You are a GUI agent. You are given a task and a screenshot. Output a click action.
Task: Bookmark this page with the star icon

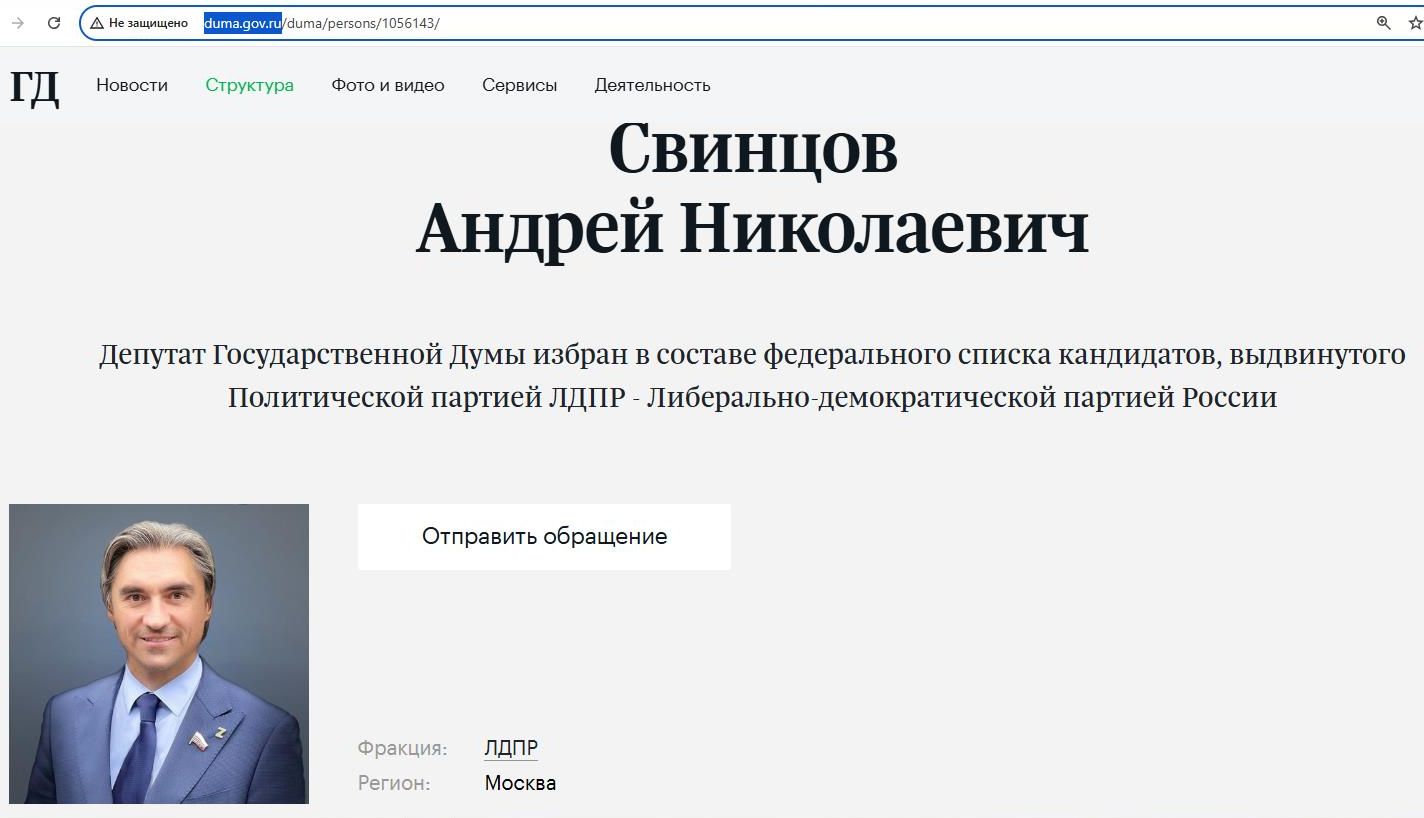pyautogui.click(x=1415, y=23)
